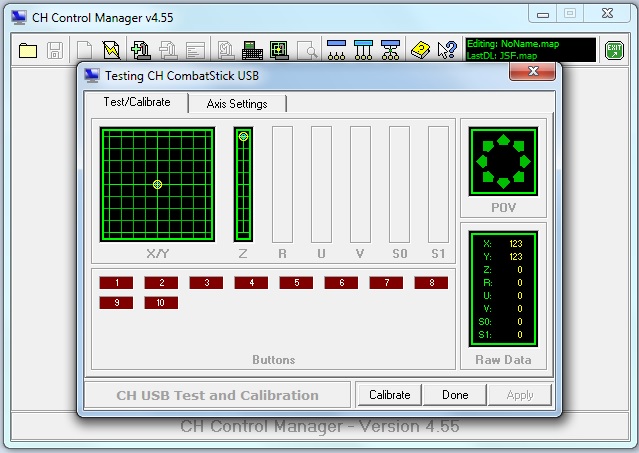Activate the What's This cursor help icon

click(x=447, y=50)
